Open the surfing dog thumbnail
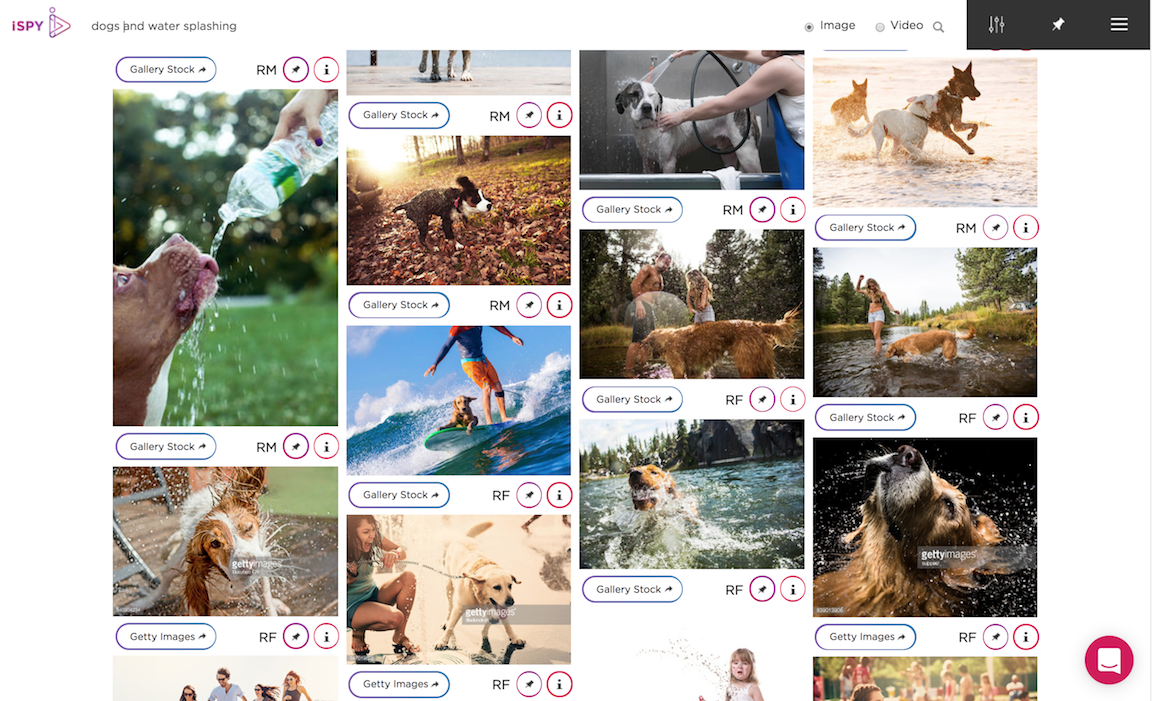1152x701 pixels. point(458,400)
